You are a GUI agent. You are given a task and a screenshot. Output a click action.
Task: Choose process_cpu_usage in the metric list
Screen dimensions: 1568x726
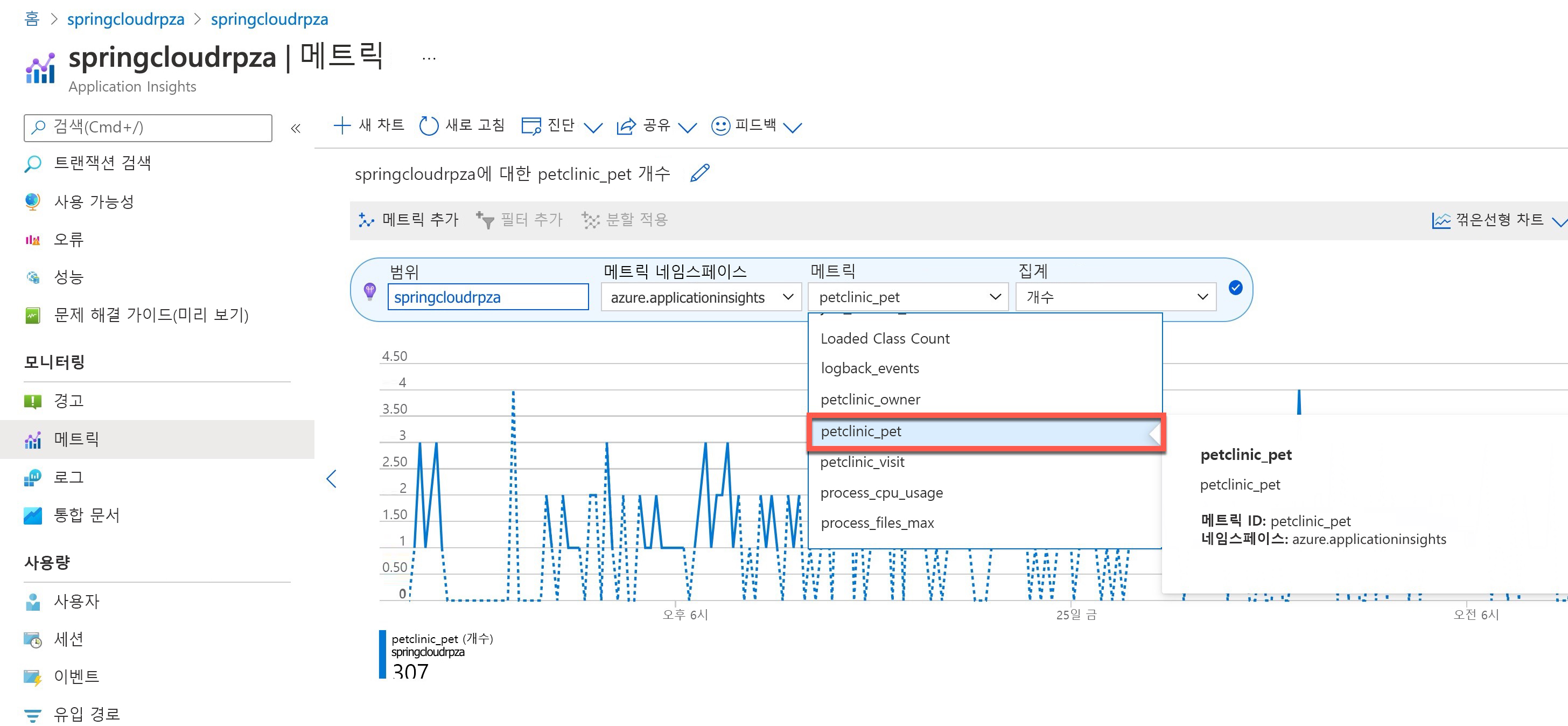(881, 493)
